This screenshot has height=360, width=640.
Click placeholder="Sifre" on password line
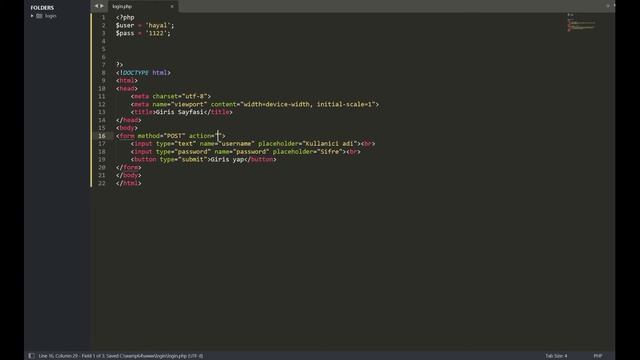308,152
